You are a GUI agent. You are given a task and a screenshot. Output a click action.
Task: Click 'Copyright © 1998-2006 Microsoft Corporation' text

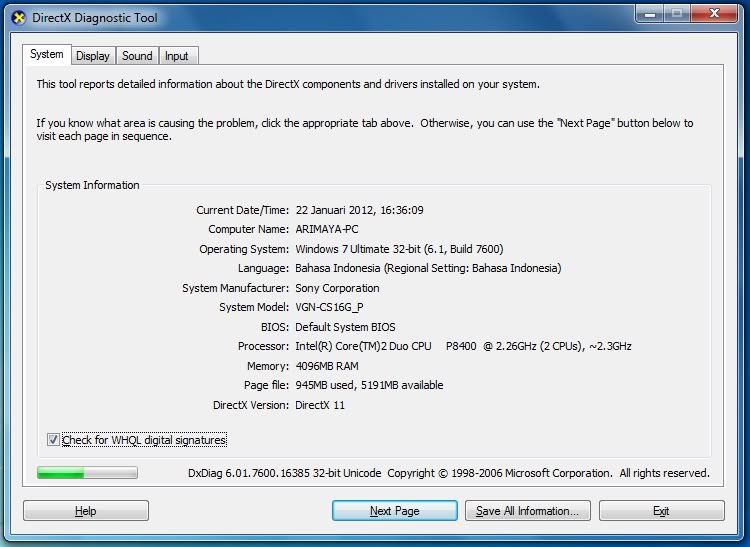[x=500, y=473]
